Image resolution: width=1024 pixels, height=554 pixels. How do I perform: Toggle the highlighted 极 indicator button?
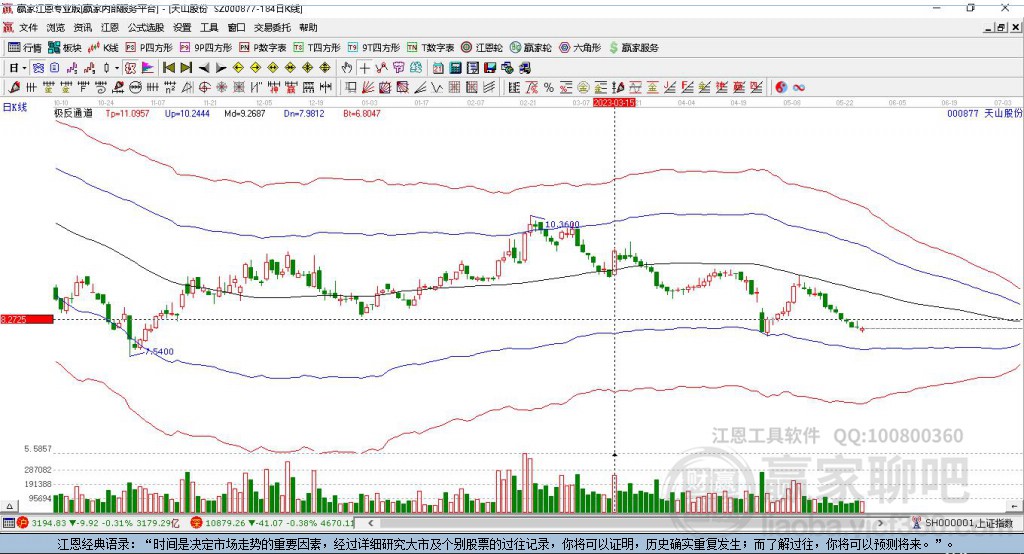[x=131, y=68]
